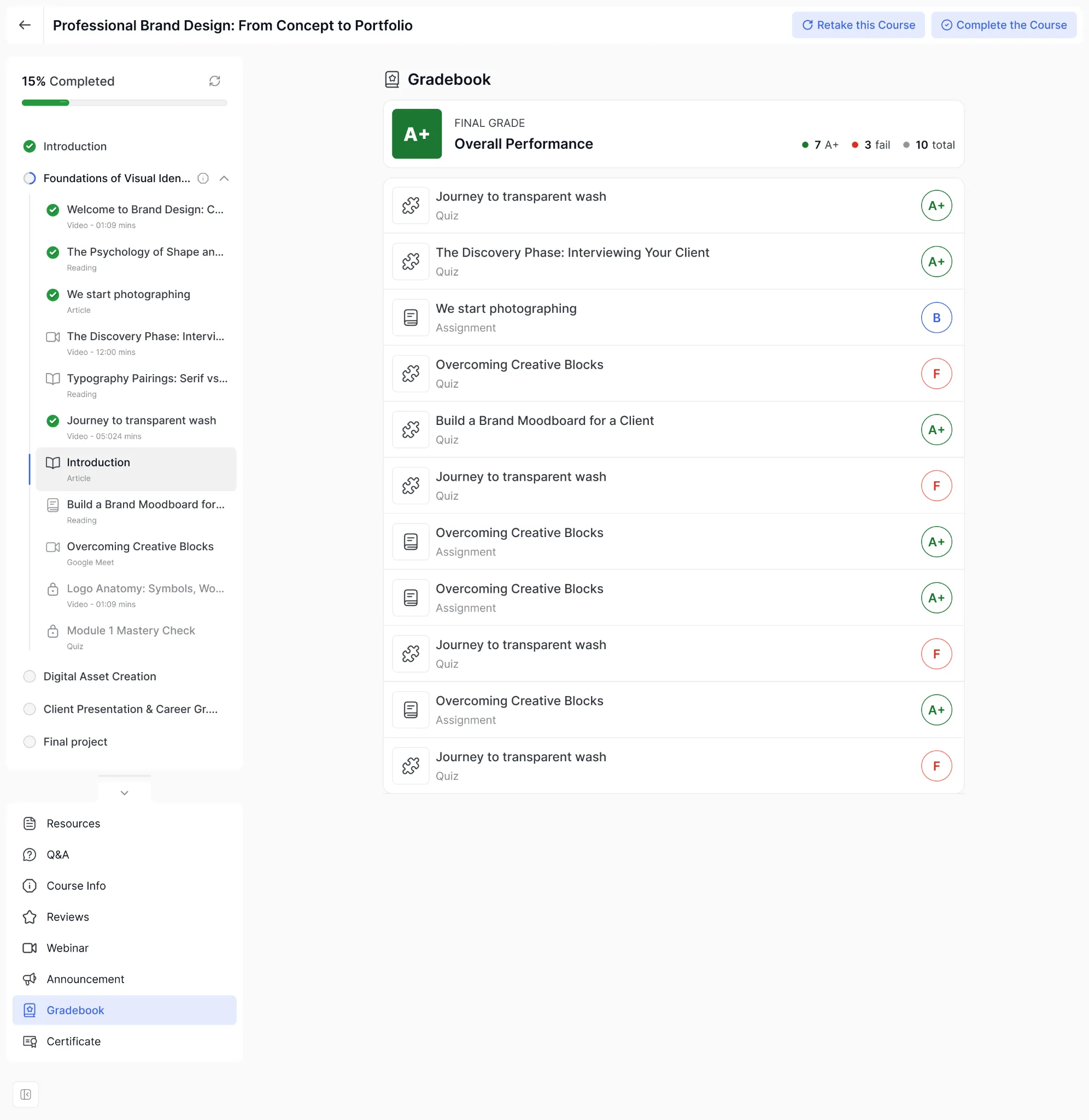The height and width of the screenshot is (1120, 1089).
Task: Click document icon of We start photographing assignment
Action: tap(411, 318)
